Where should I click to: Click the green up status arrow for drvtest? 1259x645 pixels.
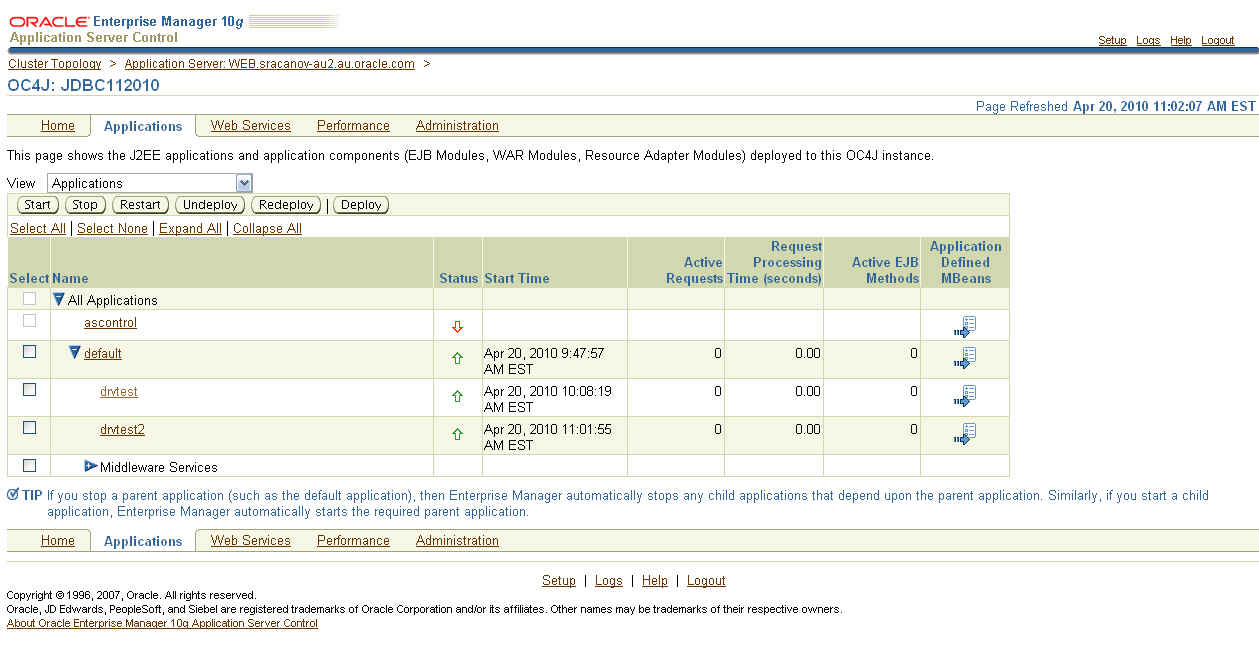[458, 396]
